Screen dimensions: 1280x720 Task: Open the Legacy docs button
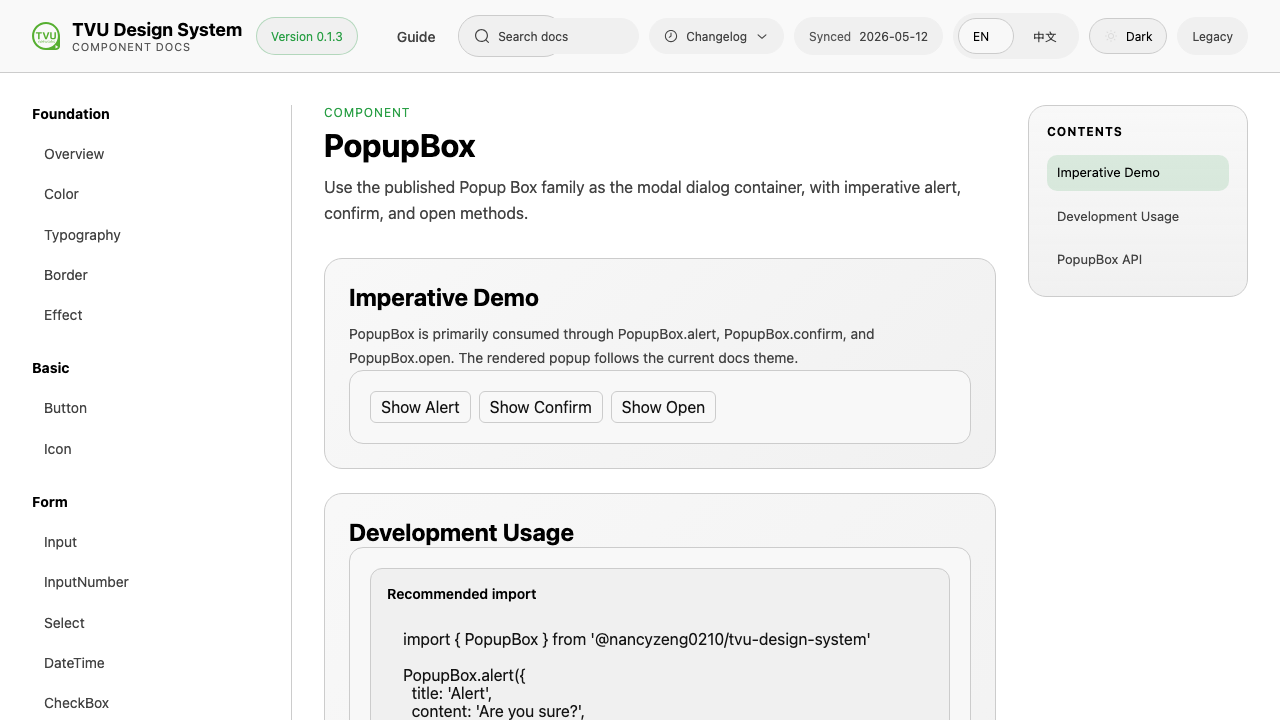pos(1212,36)
